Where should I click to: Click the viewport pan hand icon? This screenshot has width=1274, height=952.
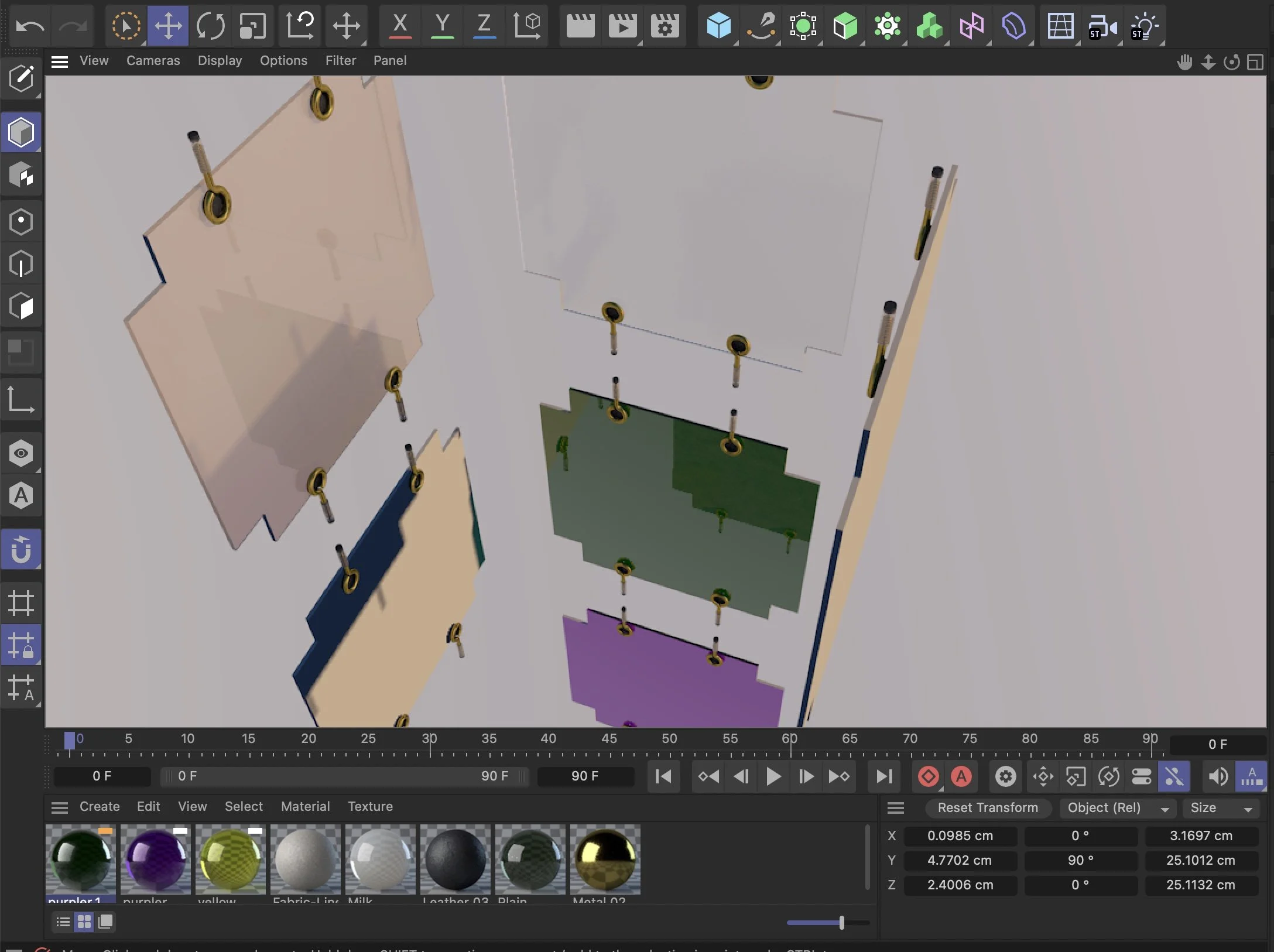coord(1184,61)
